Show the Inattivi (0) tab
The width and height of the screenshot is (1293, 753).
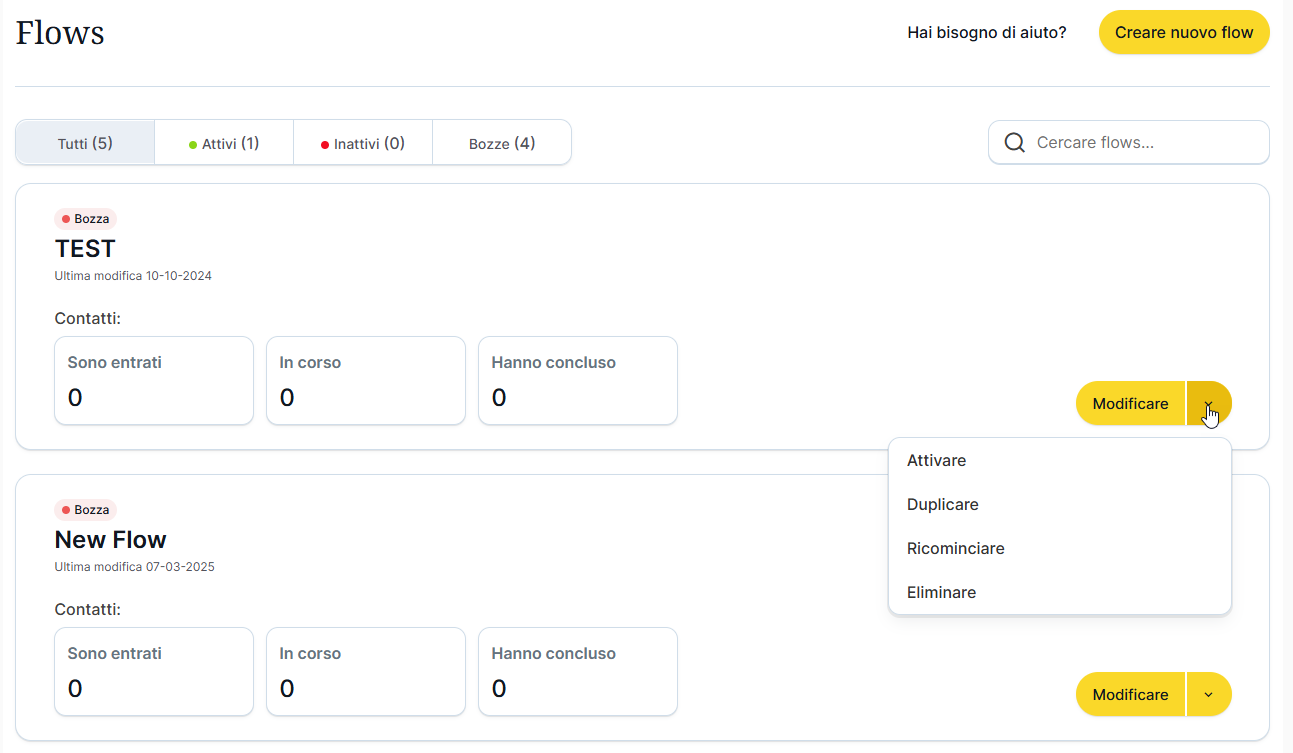362,143
